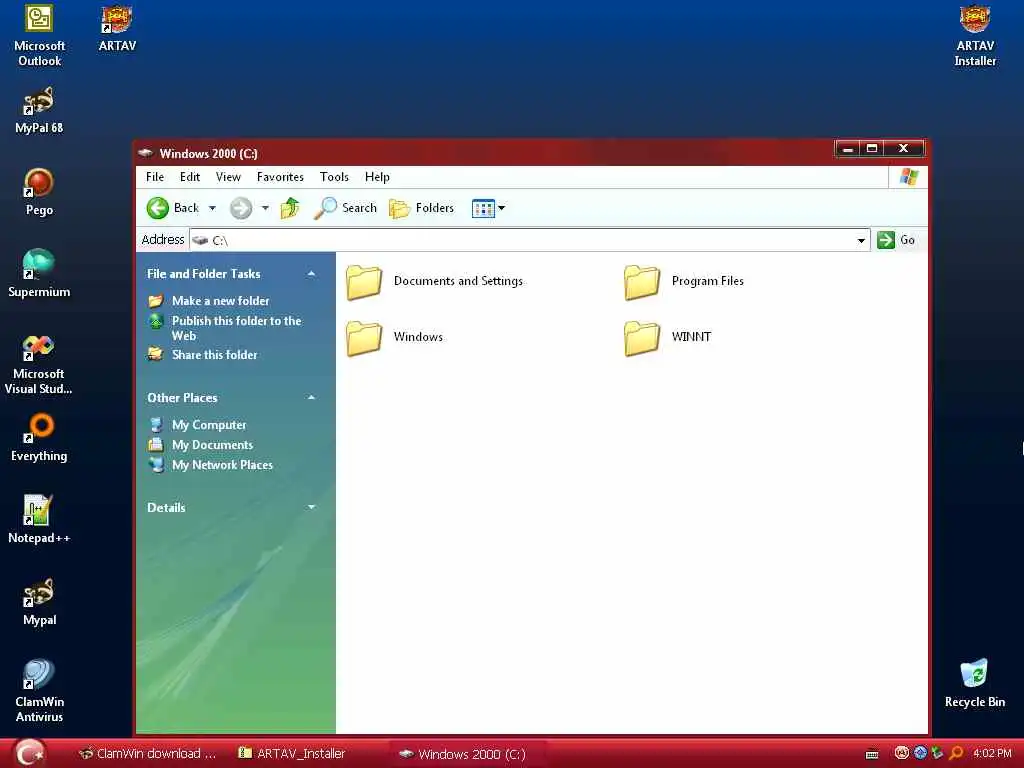
Task: Expand the Details section
Action: pos(312,507)
